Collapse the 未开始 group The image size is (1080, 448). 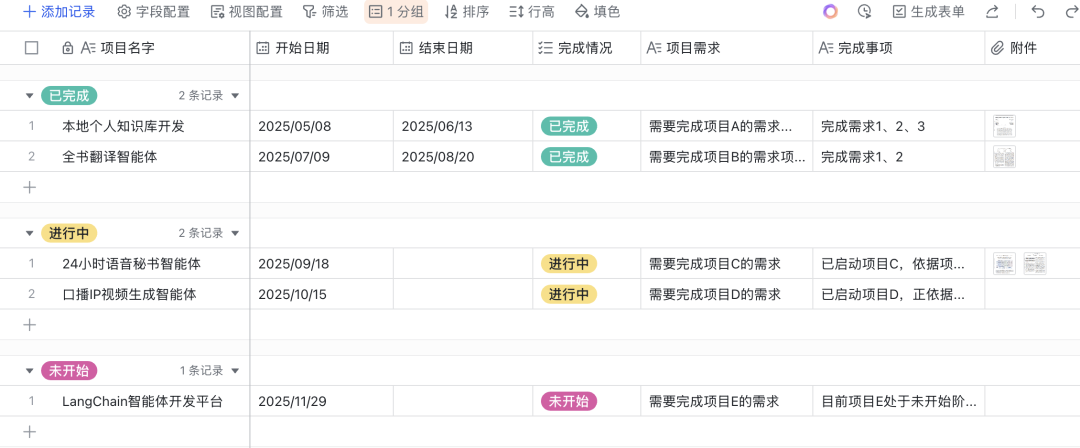(x=29, y=371)
